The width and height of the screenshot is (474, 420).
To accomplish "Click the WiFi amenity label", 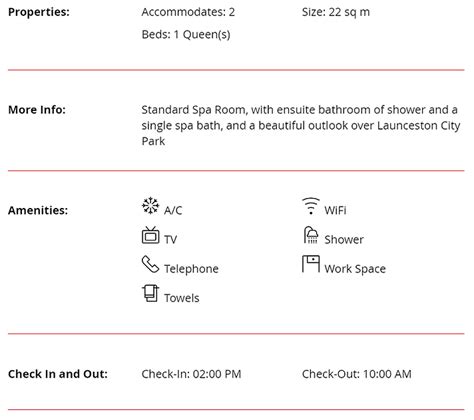I will [336, 210].
